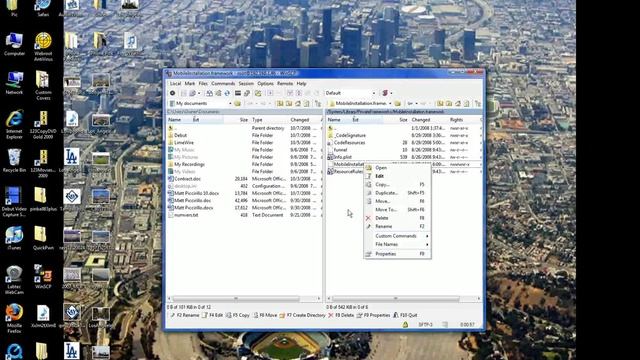
Task: Click the red session icon next to Default
Action: (x=385, y=93)
